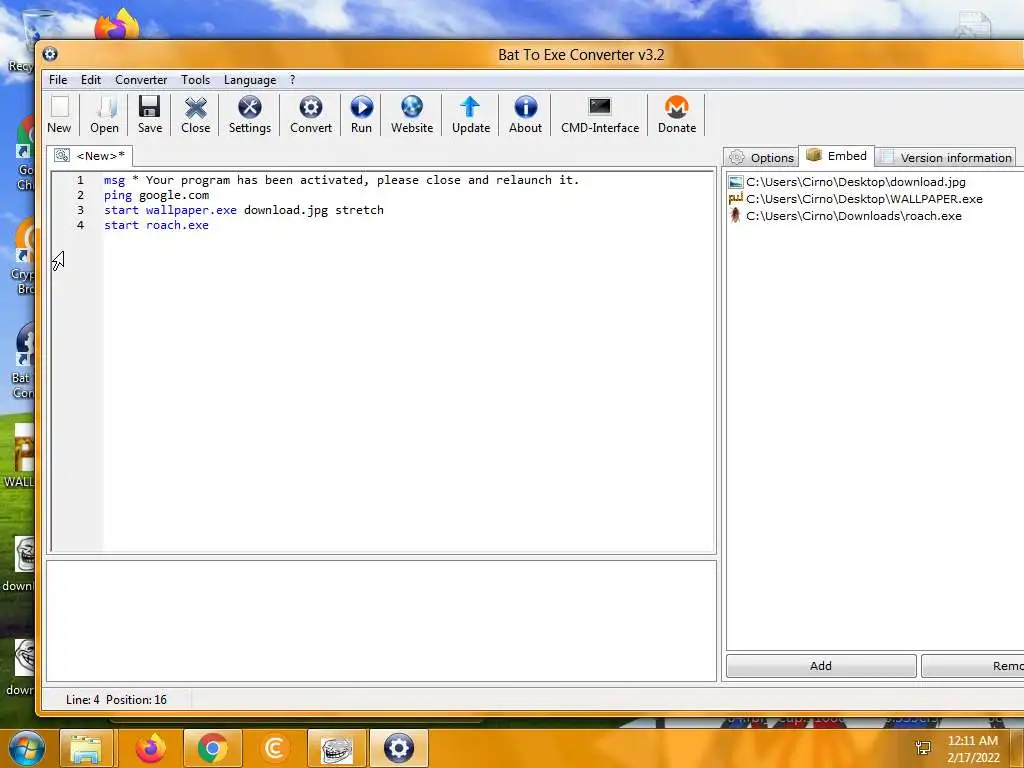Open the File menu

tap(58, 80)
